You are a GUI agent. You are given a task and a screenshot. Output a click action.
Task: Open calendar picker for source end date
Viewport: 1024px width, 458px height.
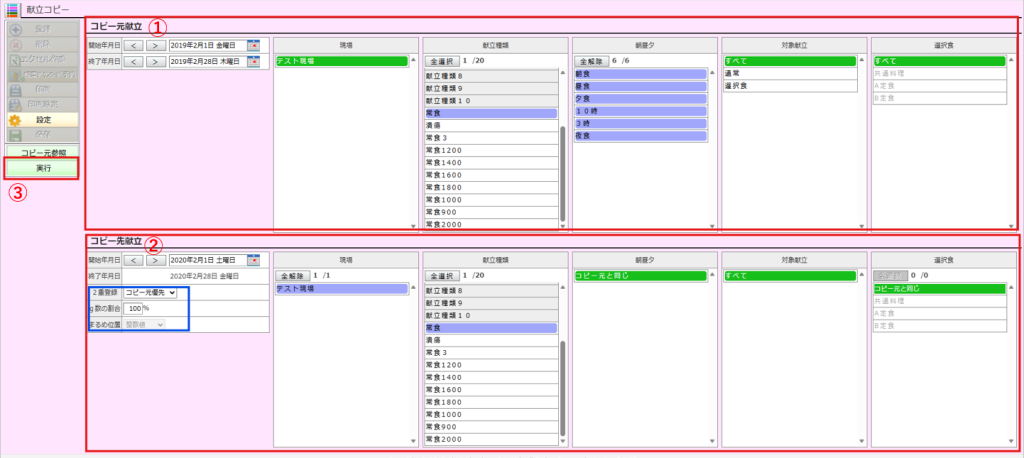point(253,61)
